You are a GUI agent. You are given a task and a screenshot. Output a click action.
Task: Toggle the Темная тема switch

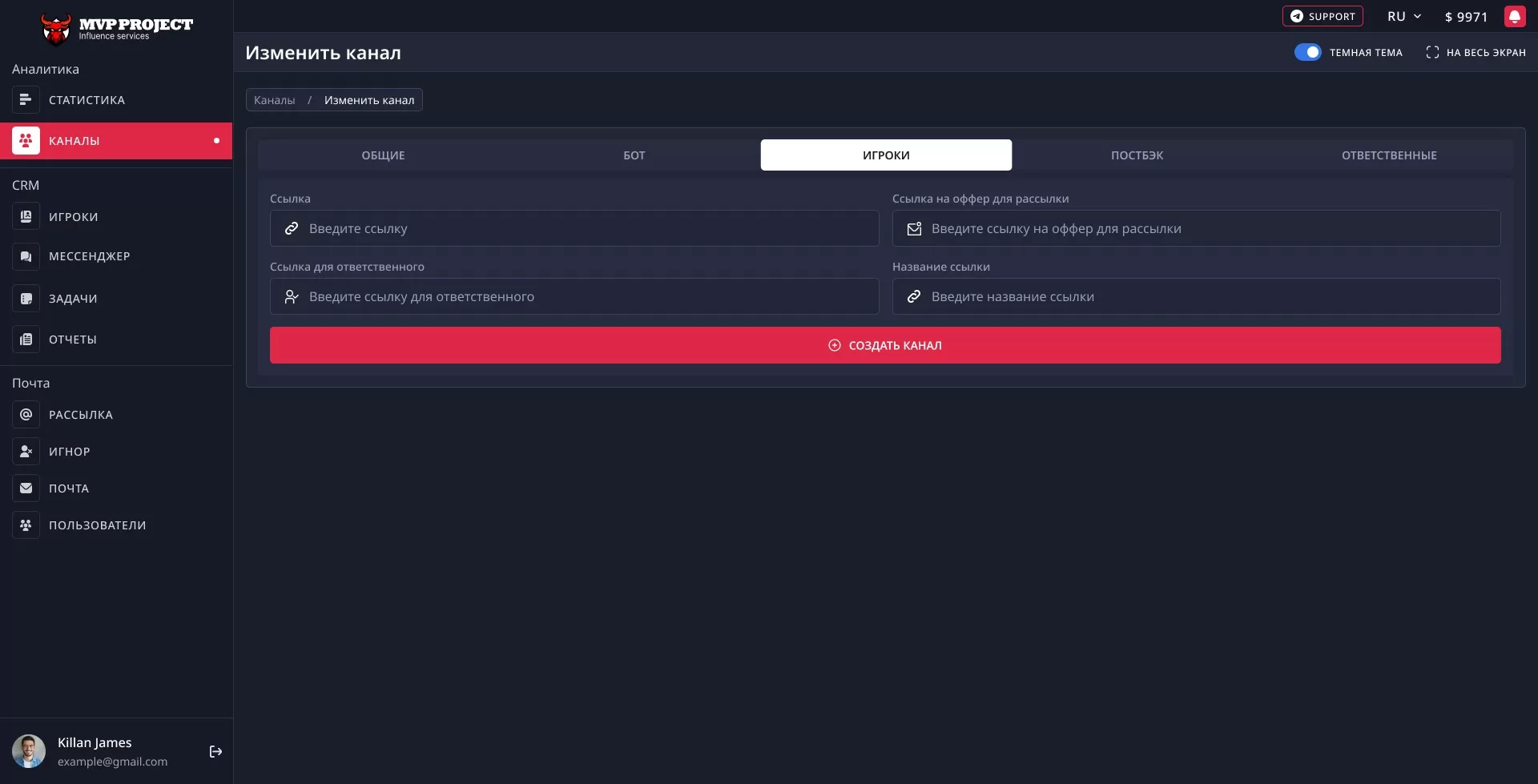click(1307, 53)
